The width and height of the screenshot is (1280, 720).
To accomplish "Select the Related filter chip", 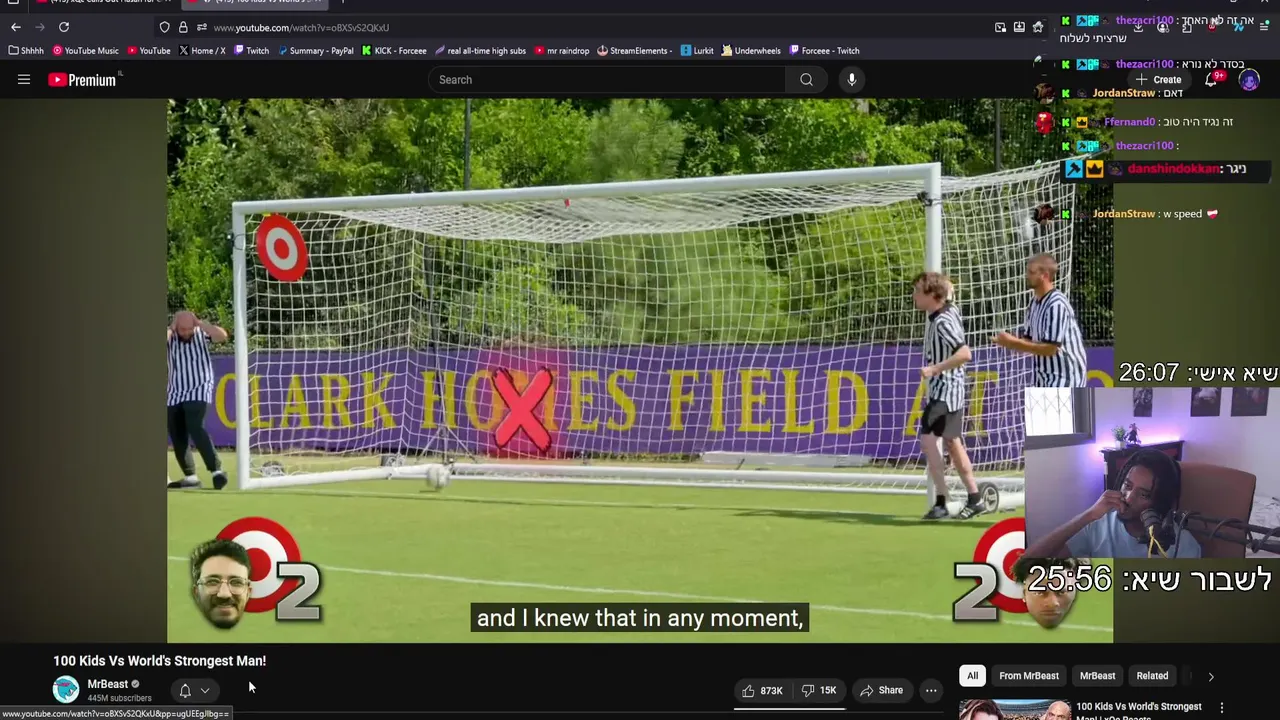I will click(x=1152, y=676).
